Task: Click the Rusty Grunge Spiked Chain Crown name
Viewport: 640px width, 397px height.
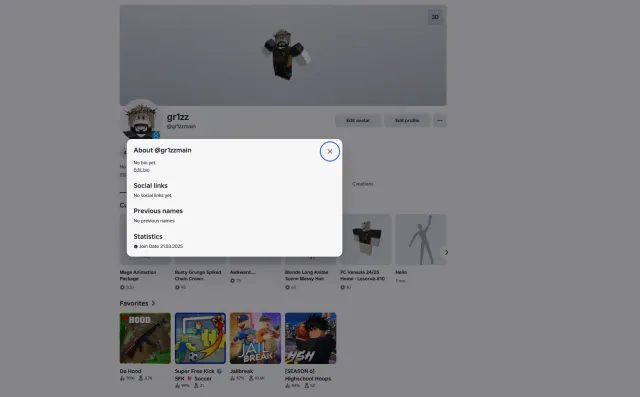Action: coord(198,275)
